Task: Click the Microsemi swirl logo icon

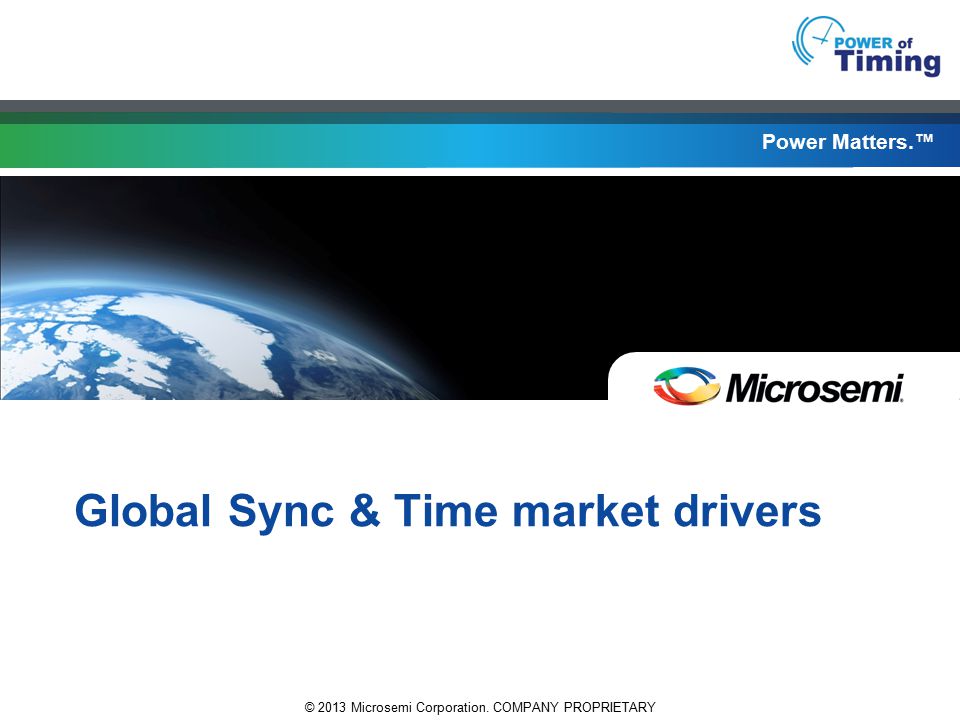Action: click(686, 386)
